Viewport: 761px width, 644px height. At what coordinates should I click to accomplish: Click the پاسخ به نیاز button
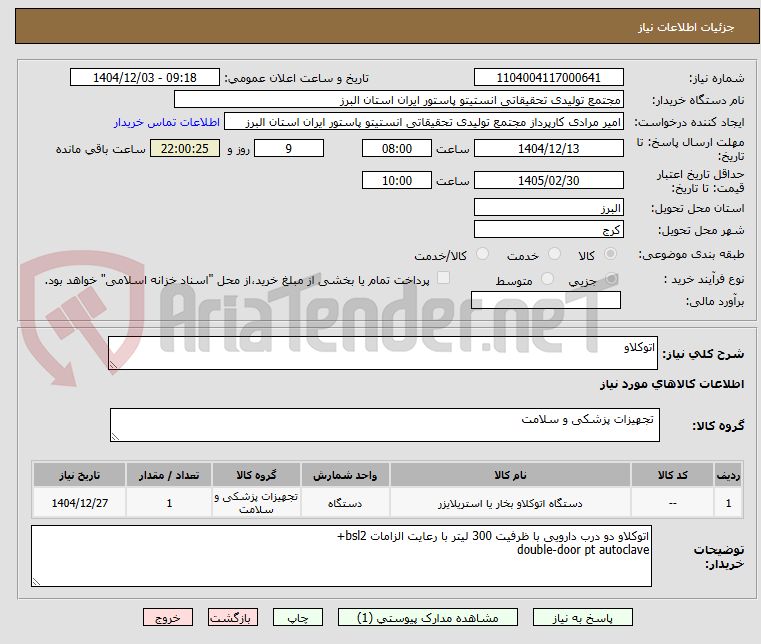[x=582, y=617]
